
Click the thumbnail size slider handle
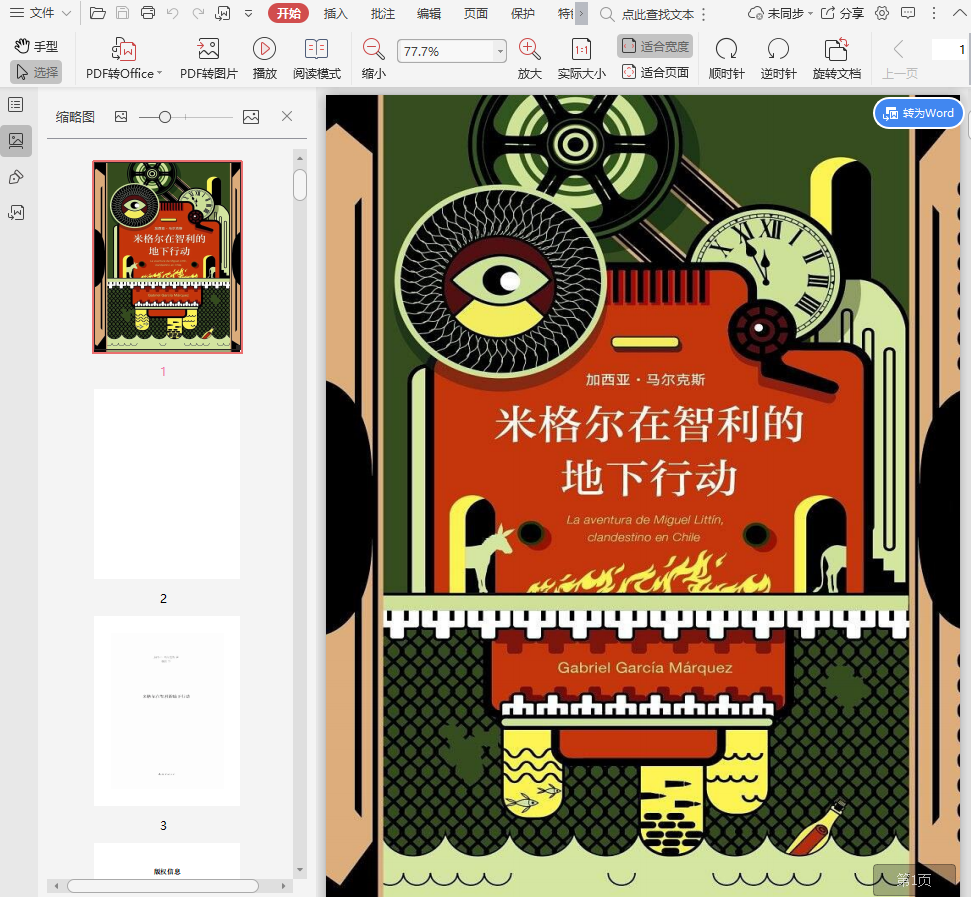pos(165,117)
